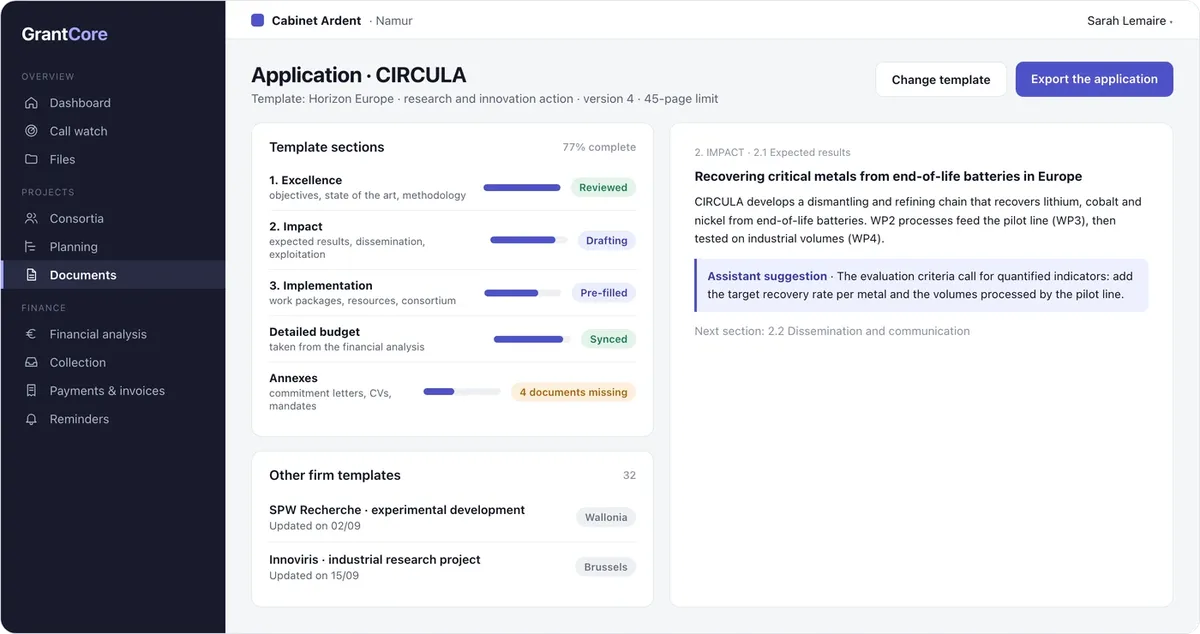Click the Updated on 02/09 text

(x=315, y=526)
